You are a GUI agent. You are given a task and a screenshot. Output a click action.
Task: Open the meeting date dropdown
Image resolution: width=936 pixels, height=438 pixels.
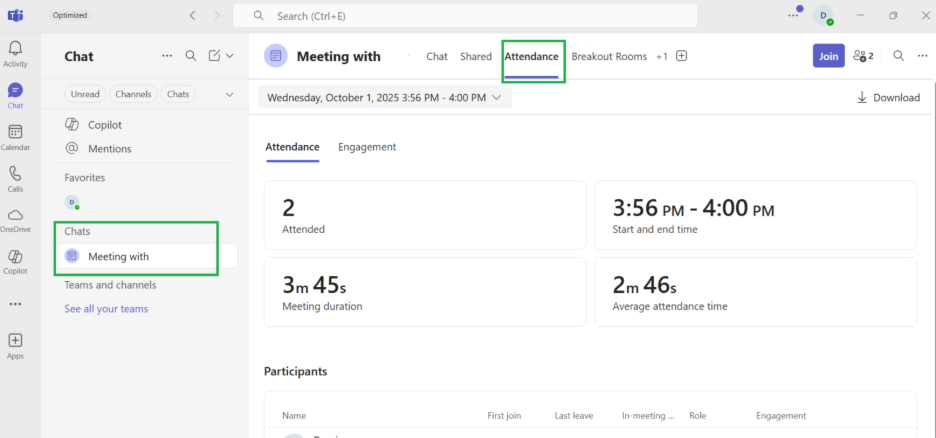tap(384, 97)
